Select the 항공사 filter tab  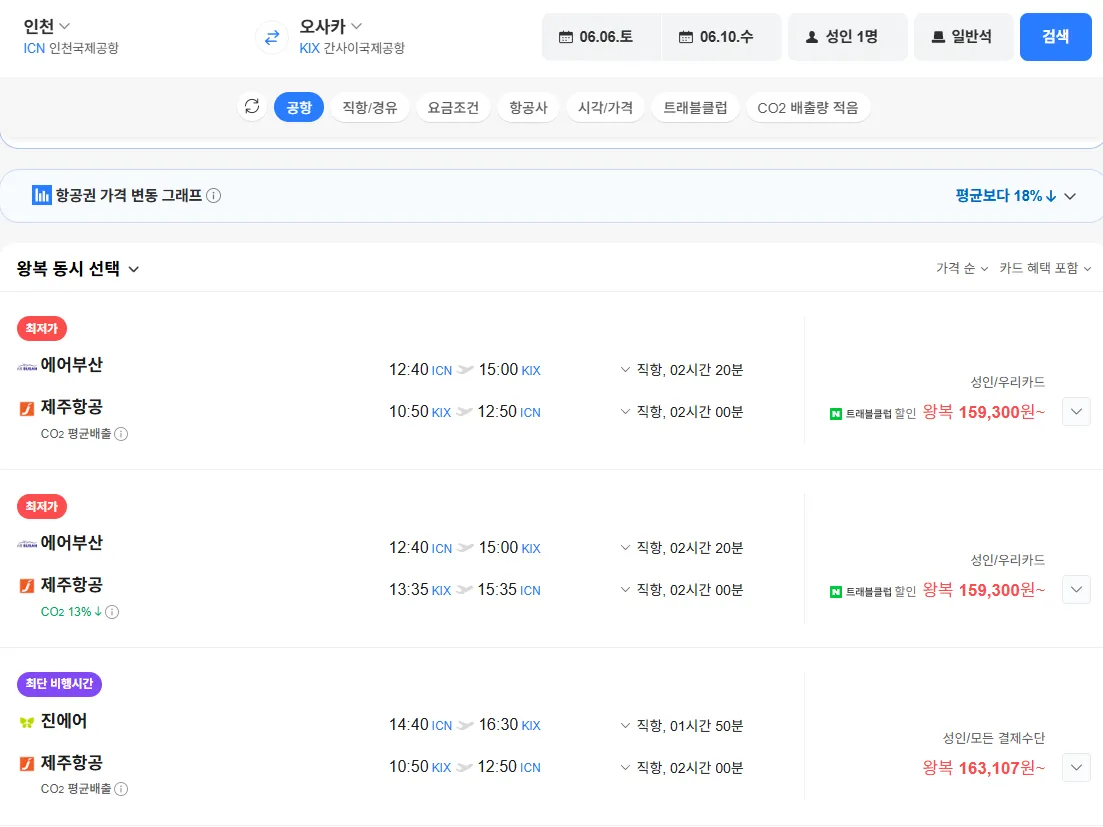pyautogui.click(x=528, y=107)
